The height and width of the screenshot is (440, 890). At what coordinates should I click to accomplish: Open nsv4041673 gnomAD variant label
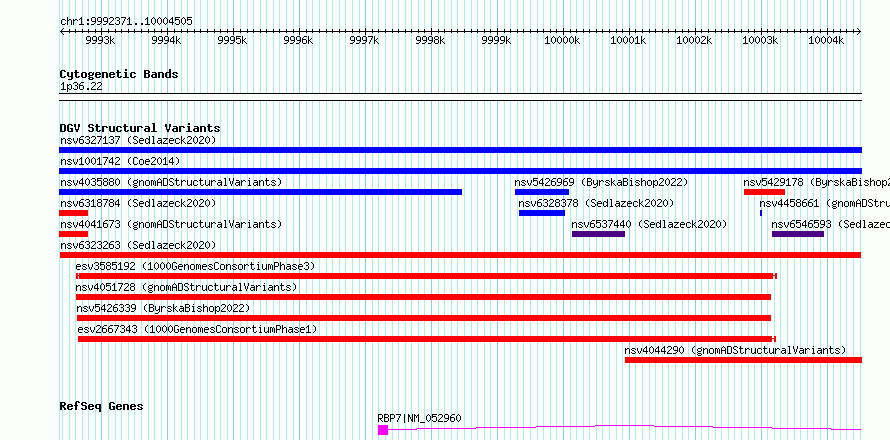[x=171, y=224]
